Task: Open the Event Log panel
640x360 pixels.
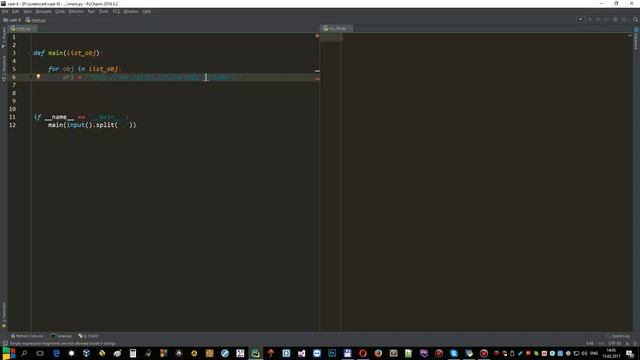Action: (618, 336)
